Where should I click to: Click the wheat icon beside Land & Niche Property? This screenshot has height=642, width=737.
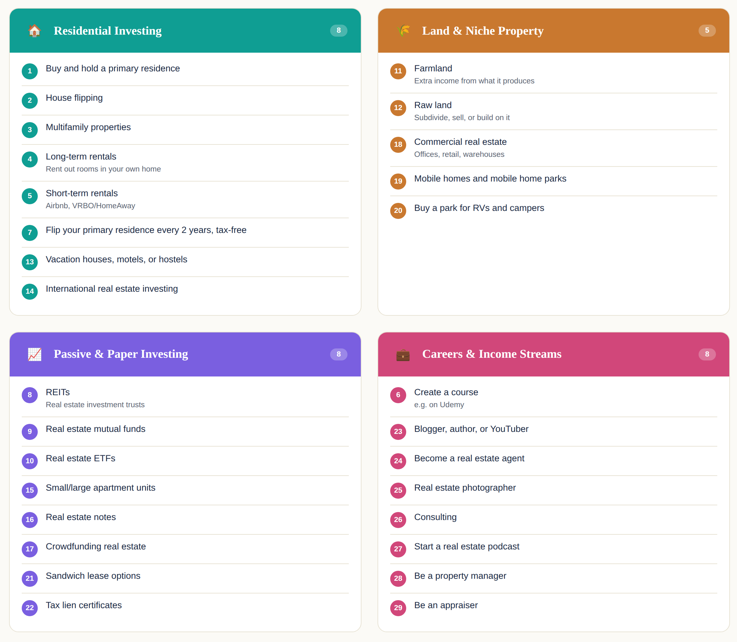403,31
